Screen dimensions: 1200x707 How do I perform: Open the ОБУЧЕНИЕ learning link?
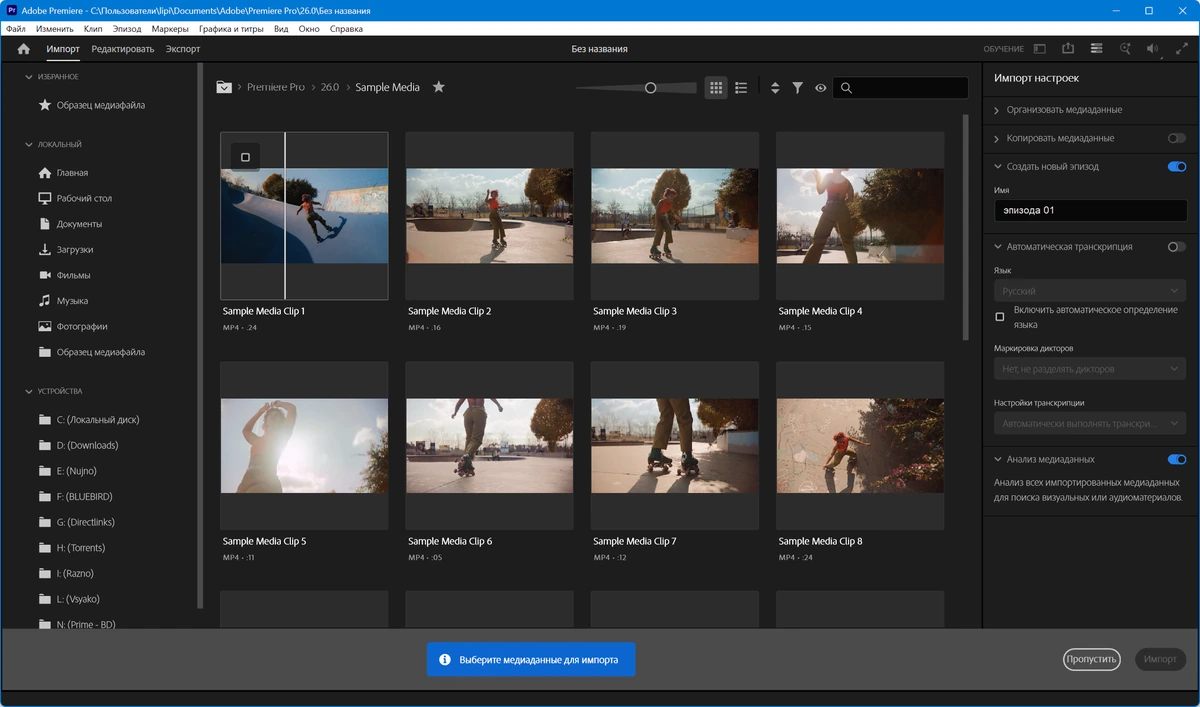(1003, 49)
